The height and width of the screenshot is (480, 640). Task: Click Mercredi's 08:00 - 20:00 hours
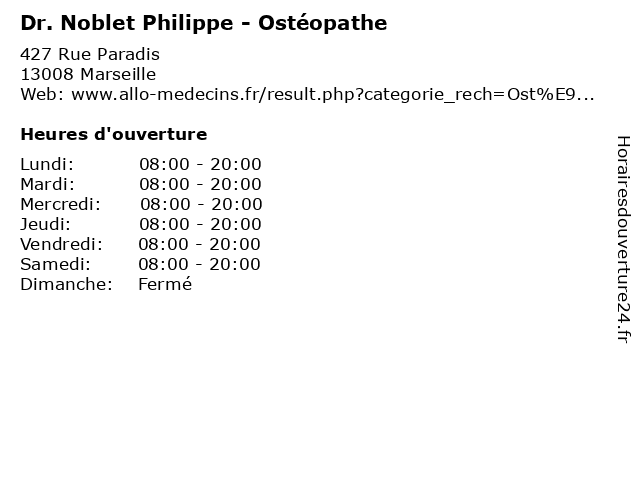coord(201,204)
